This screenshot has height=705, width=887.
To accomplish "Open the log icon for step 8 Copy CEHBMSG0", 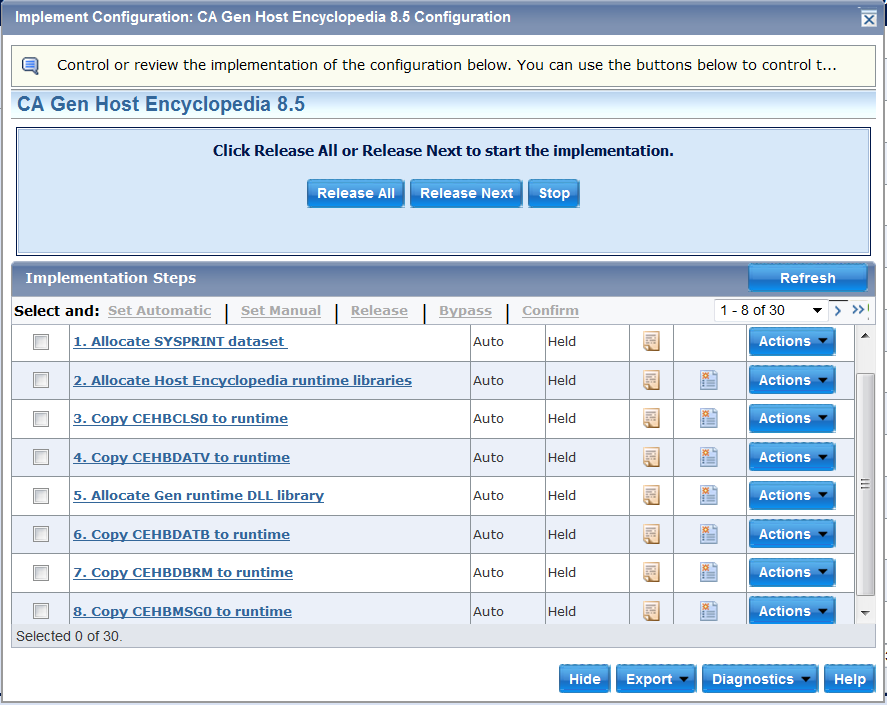I will point(651,611).
